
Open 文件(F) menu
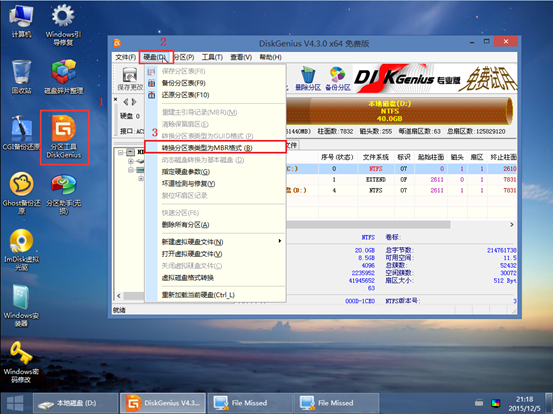126,57
